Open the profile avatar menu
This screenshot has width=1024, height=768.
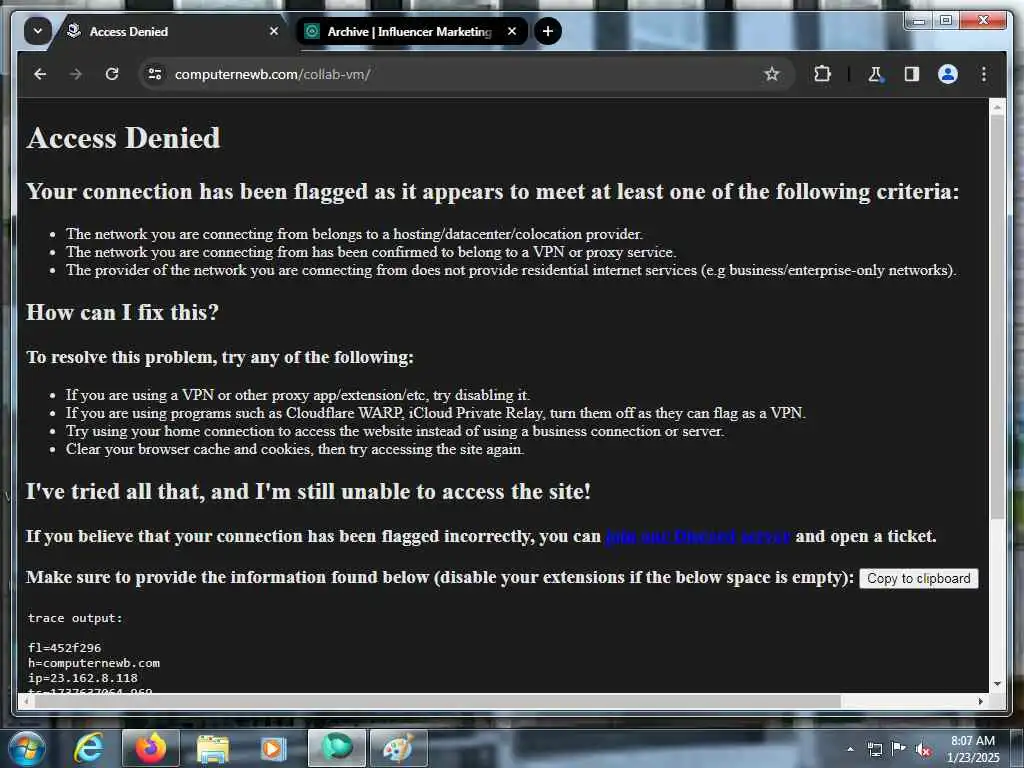point(948,74)
